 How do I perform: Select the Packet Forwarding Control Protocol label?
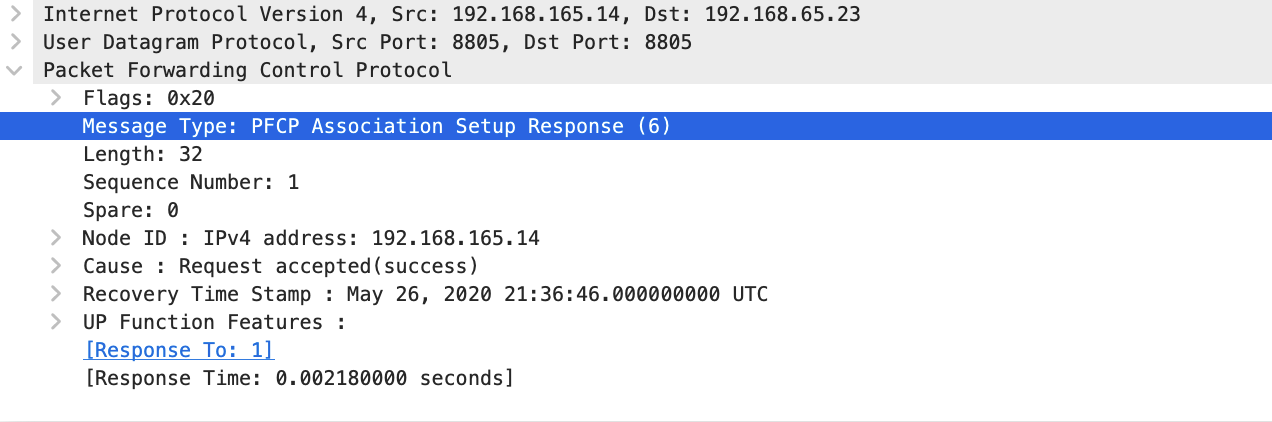[x=247, y=70]
